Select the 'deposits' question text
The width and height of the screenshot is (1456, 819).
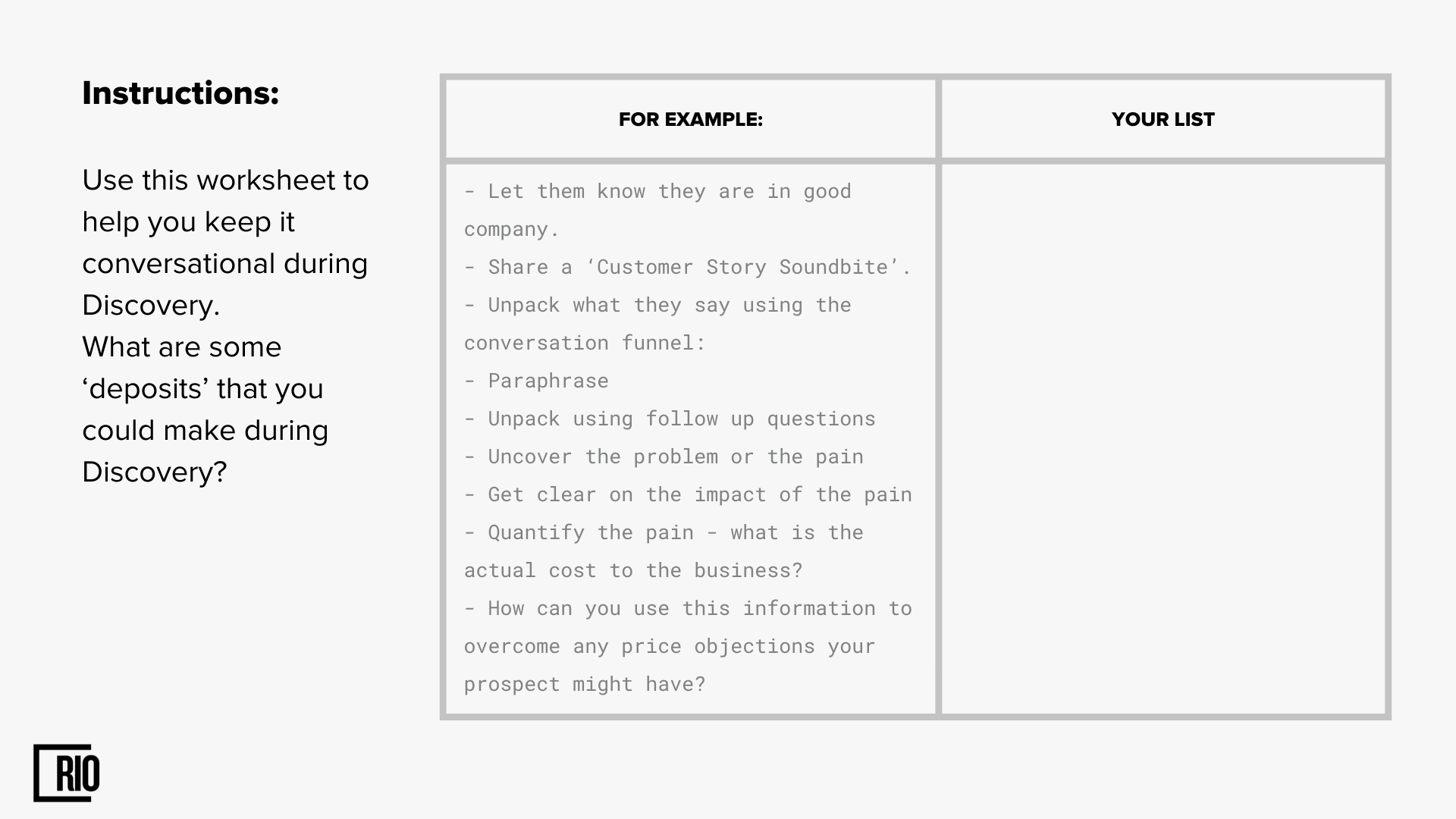(205, 409)
